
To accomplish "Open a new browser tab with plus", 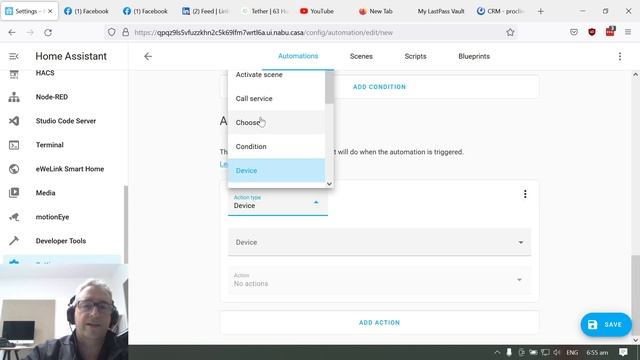I will (x=541, y=11).
